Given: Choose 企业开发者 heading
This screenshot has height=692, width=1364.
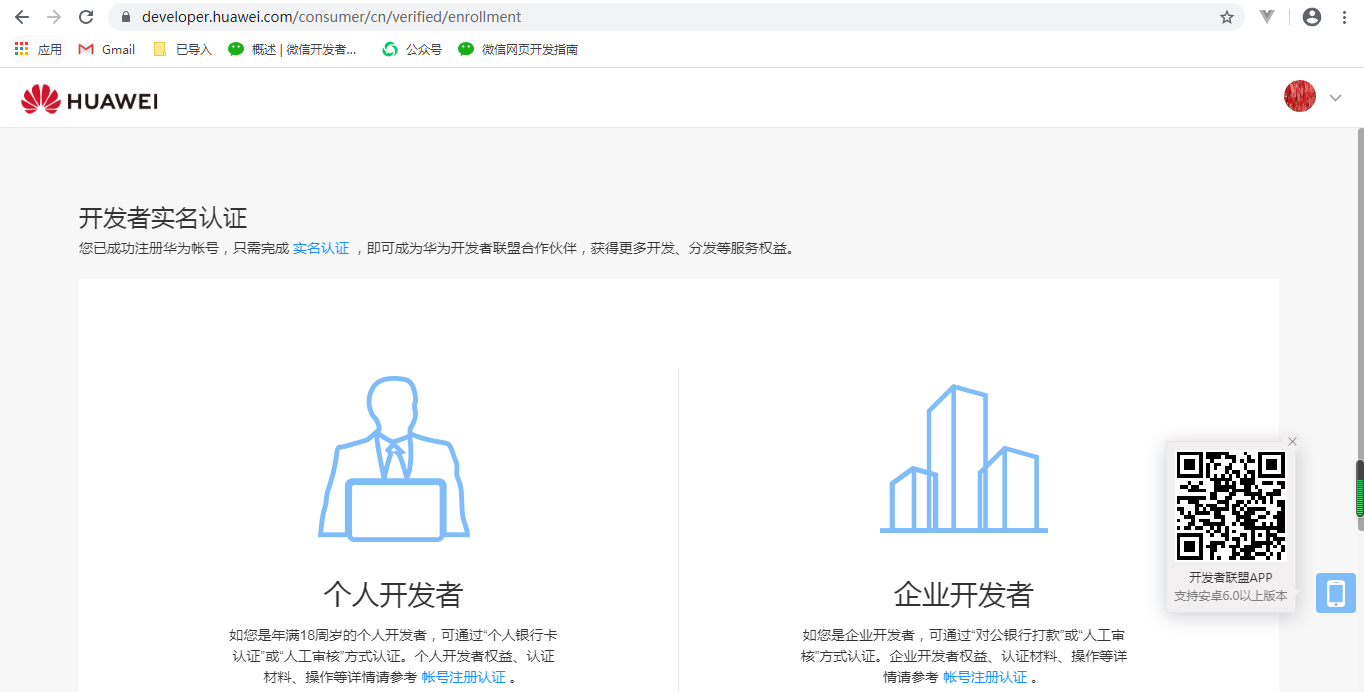Looking at the screenshot, I should [963, 594].
